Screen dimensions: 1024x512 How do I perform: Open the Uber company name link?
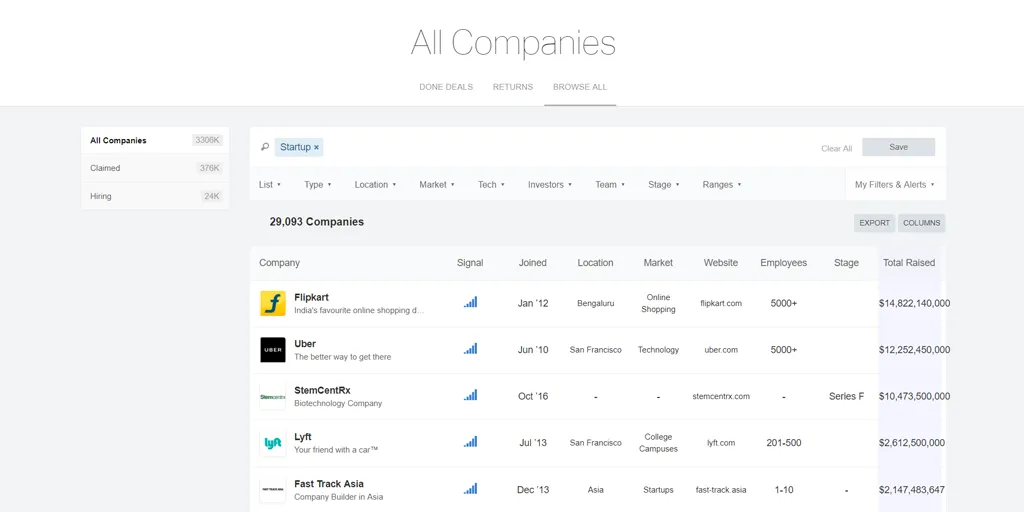(305, 344)
